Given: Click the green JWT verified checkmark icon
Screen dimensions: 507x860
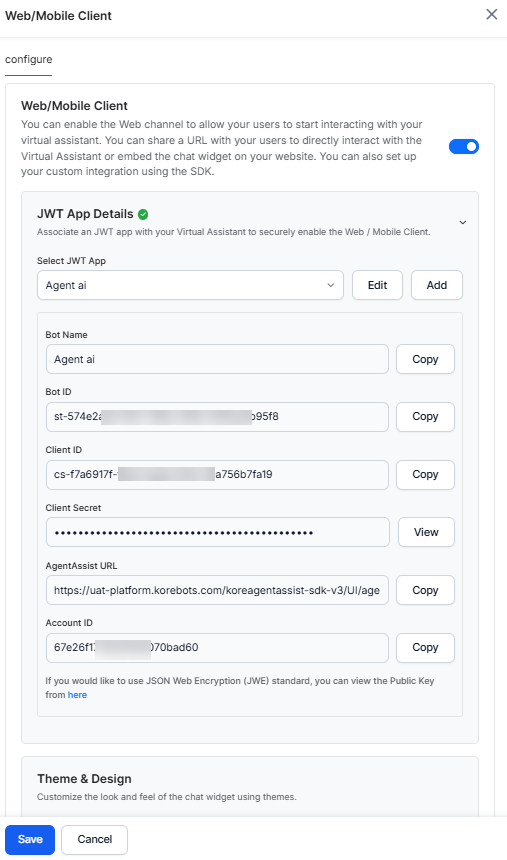Looking at the screenshot, I should tap(143, 214).
